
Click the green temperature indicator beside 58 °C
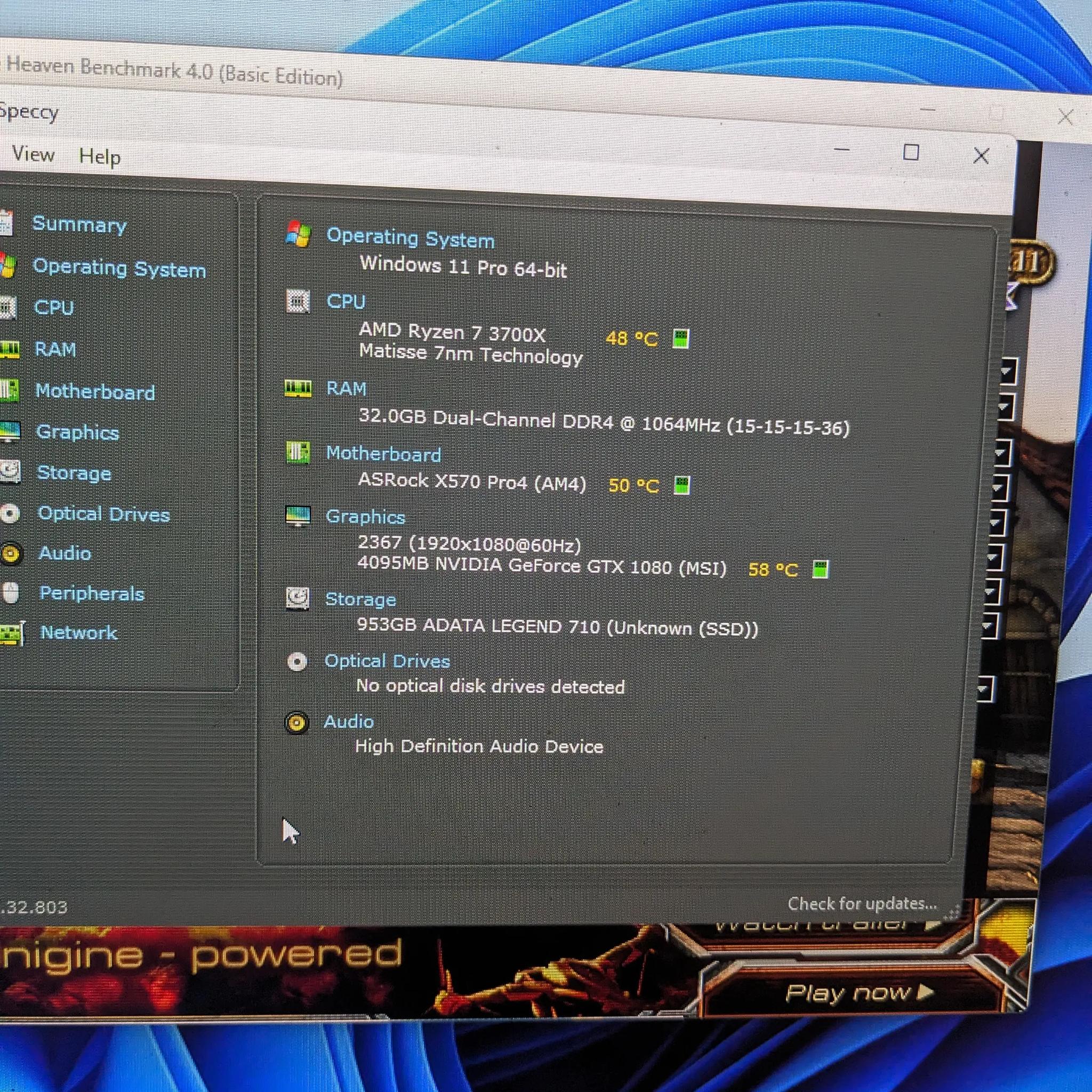point(820,569)
